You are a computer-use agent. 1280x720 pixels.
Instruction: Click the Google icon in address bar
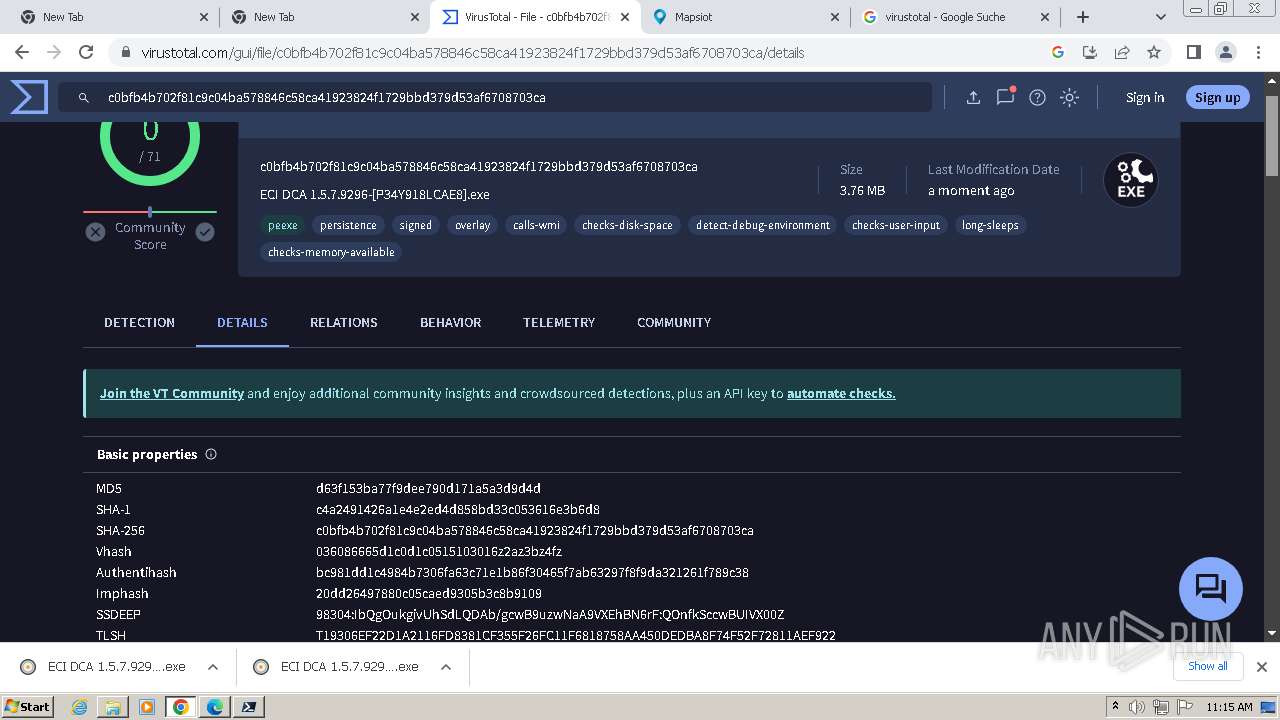1058,52
